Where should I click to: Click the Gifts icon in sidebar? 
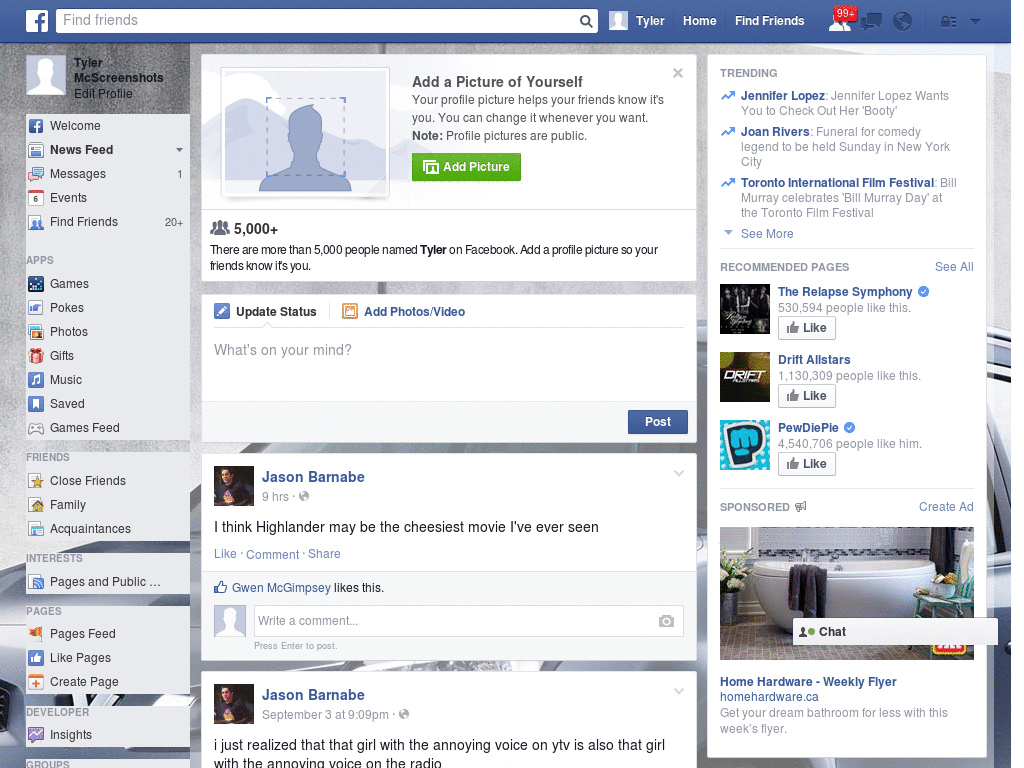pyautogui.click(x=36, y=356)
